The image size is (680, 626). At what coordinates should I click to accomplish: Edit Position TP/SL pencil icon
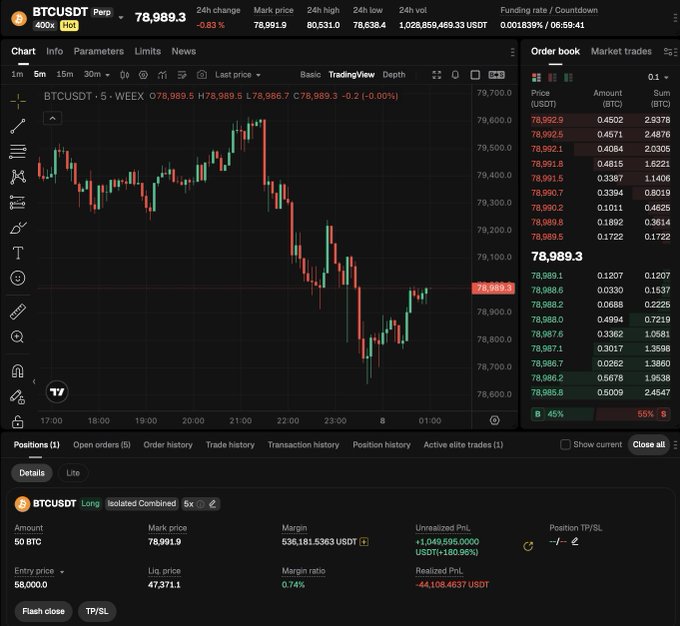point(575,541)
